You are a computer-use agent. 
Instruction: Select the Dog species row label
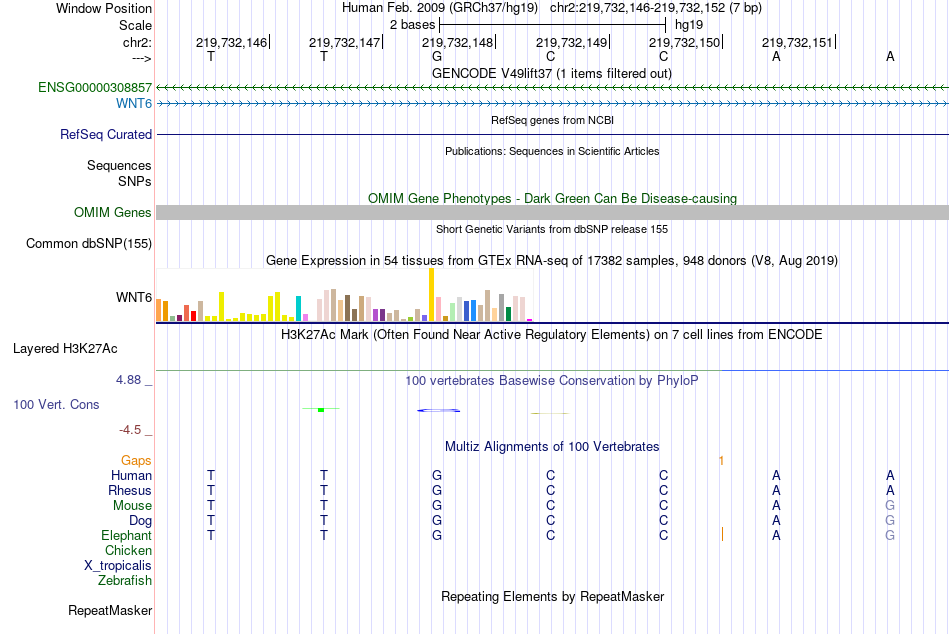pos(140,521)
